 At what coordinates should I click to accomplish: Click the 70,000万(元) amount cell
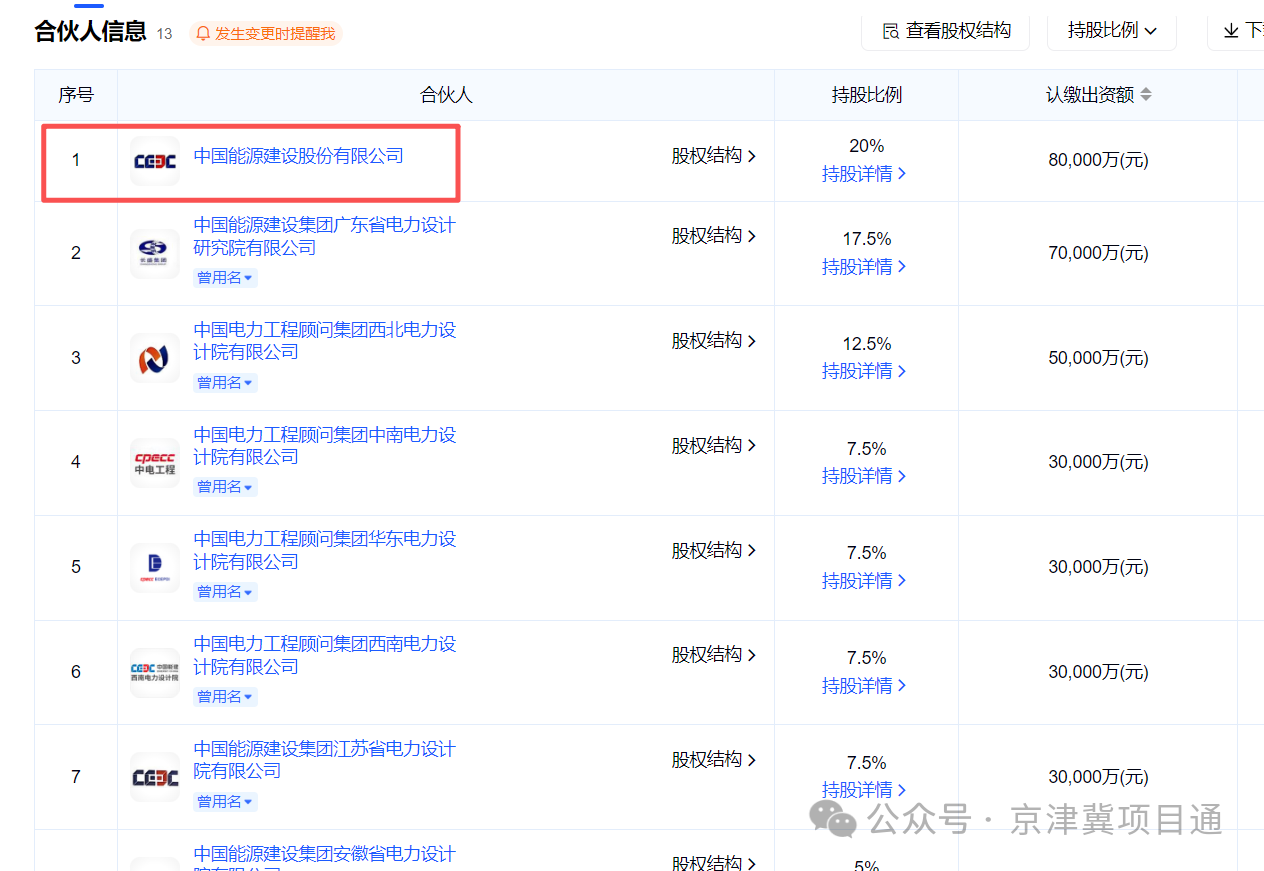coord(1098,253)
